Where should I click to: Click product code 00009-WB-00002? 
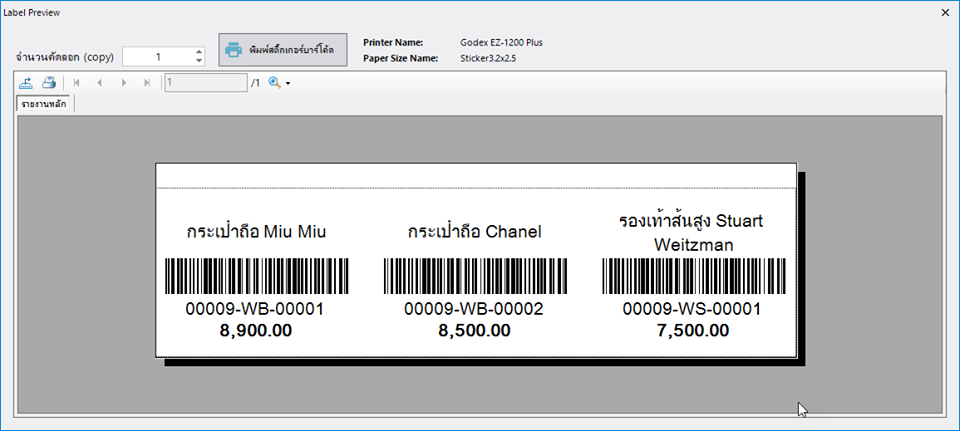click(x=474, y=310)
